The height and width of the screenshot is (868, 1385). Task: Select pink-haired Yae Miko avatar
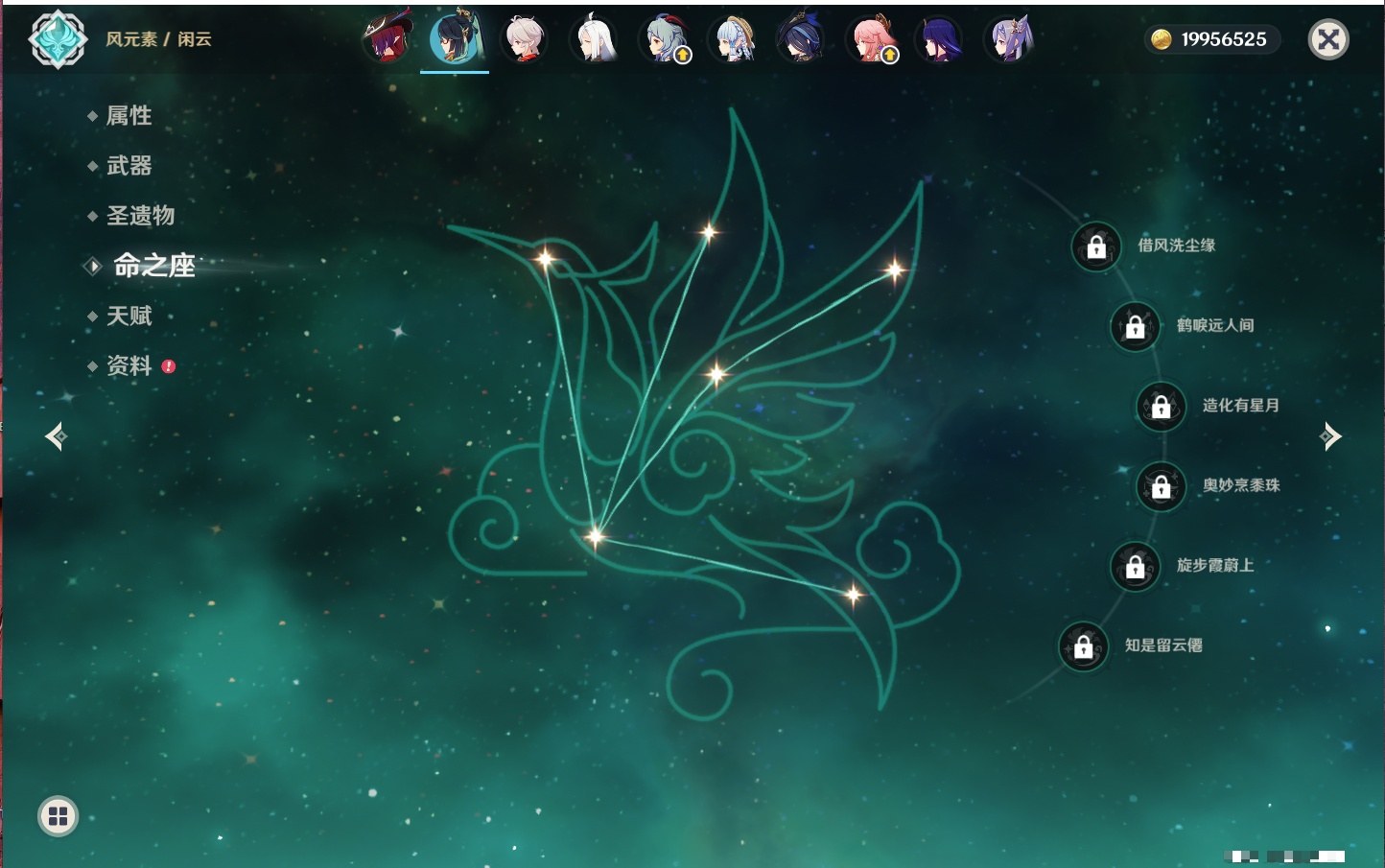(871, 38)
